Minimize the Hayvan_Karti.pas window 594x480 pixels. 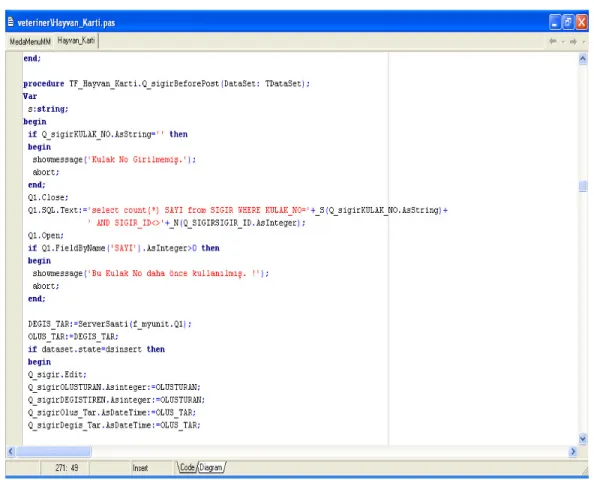tap(555, 22)
